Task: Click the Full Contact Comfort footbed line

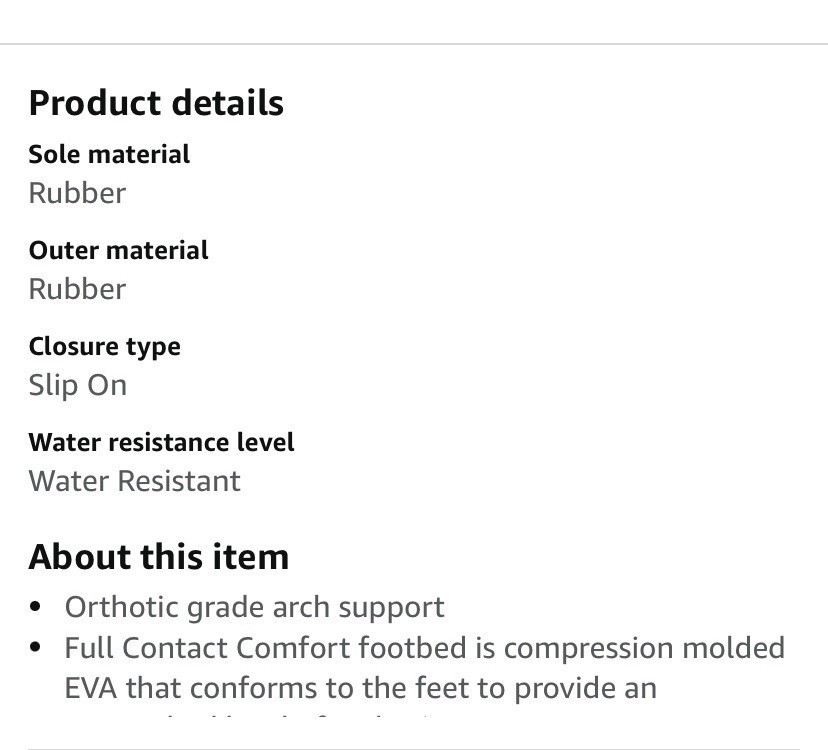Action: [x=425, y=648]
